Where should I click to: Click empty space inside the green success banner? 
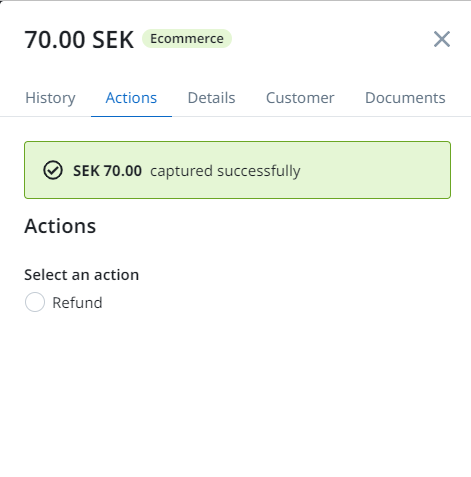373,170
